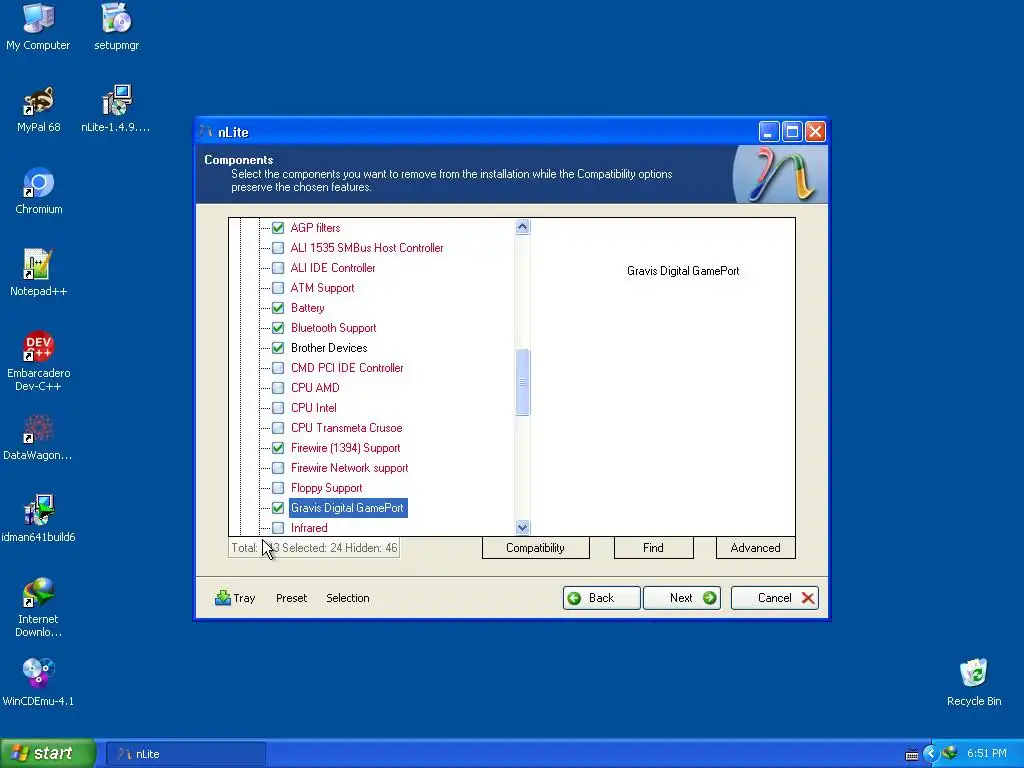Click Next to continue

tap(682, 598)
